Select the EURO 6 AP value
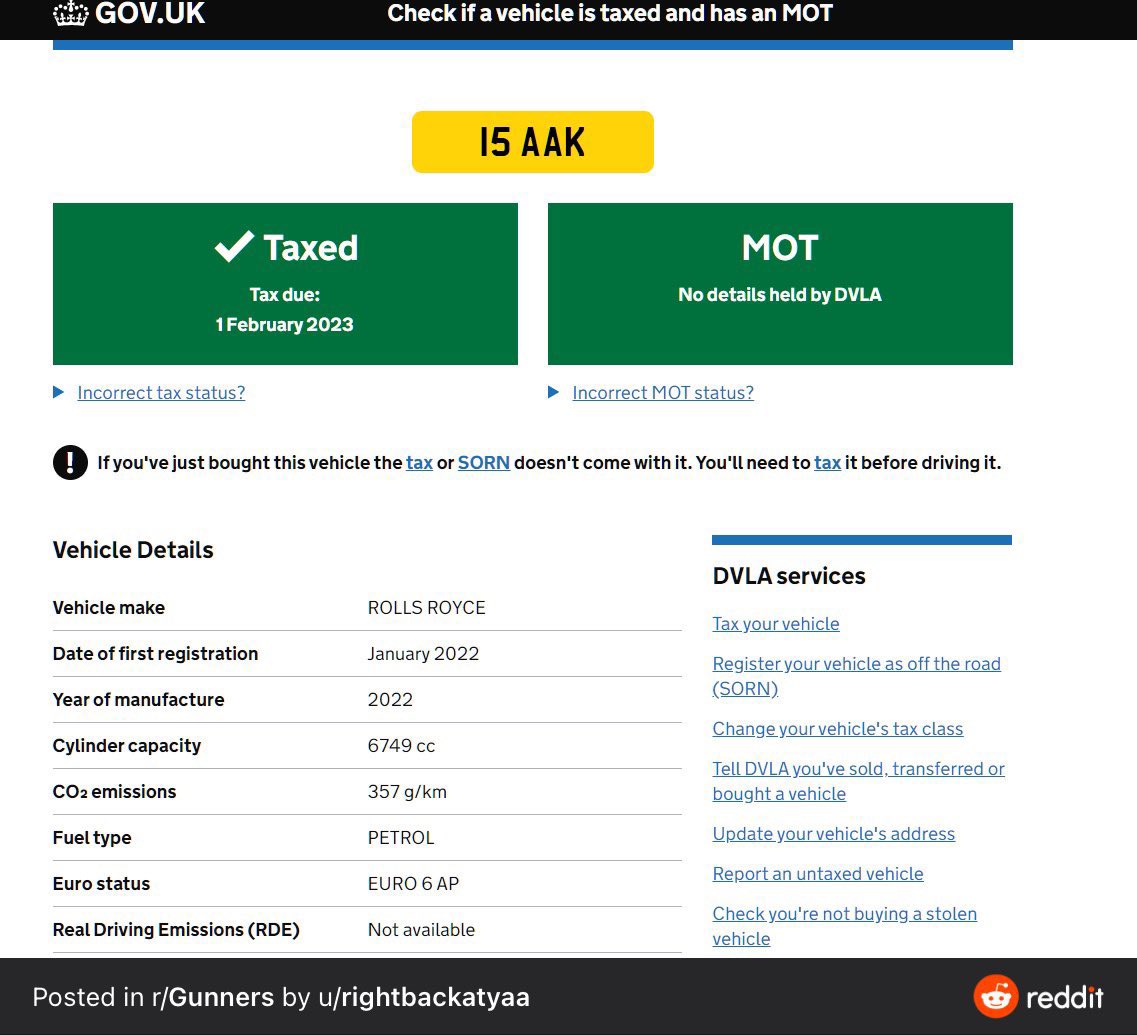The height and width of the screenshot is (1035, 1137). pos(413,883)
